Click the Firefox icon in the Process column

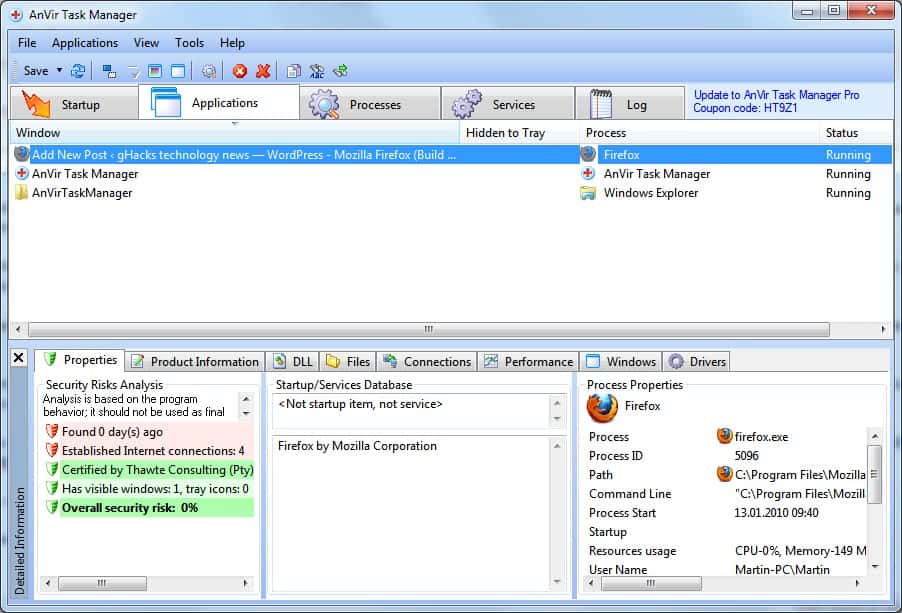(x=588, y=154)
